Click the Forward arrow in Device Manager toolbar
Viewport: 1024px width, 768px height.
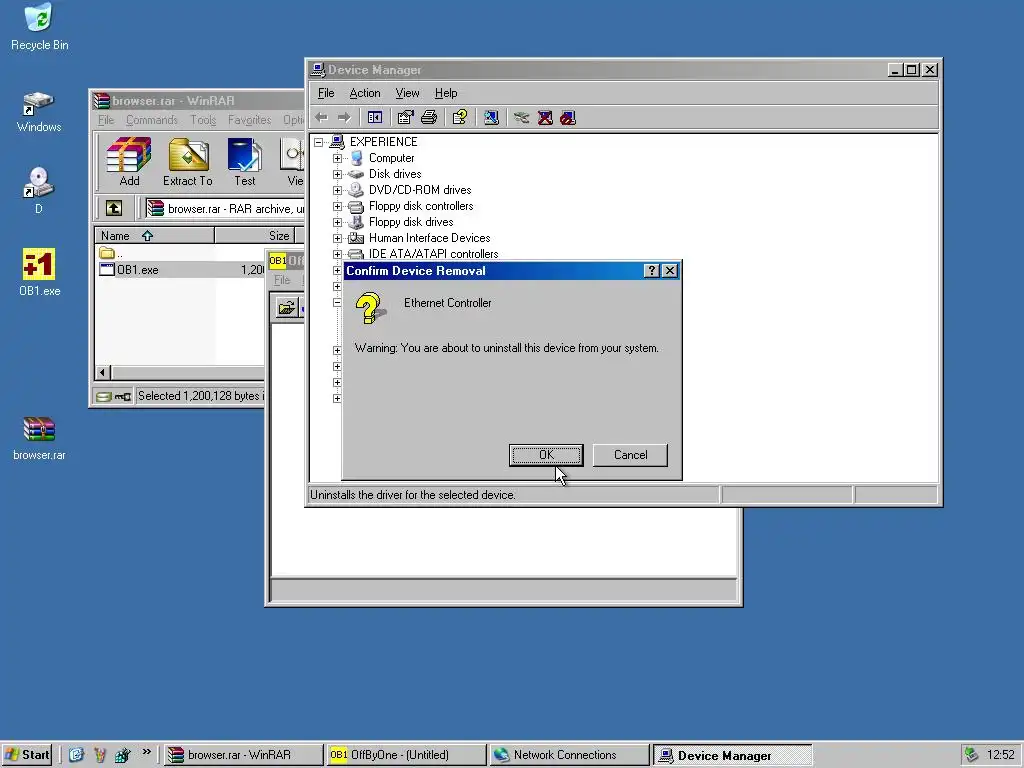[344, 118]
